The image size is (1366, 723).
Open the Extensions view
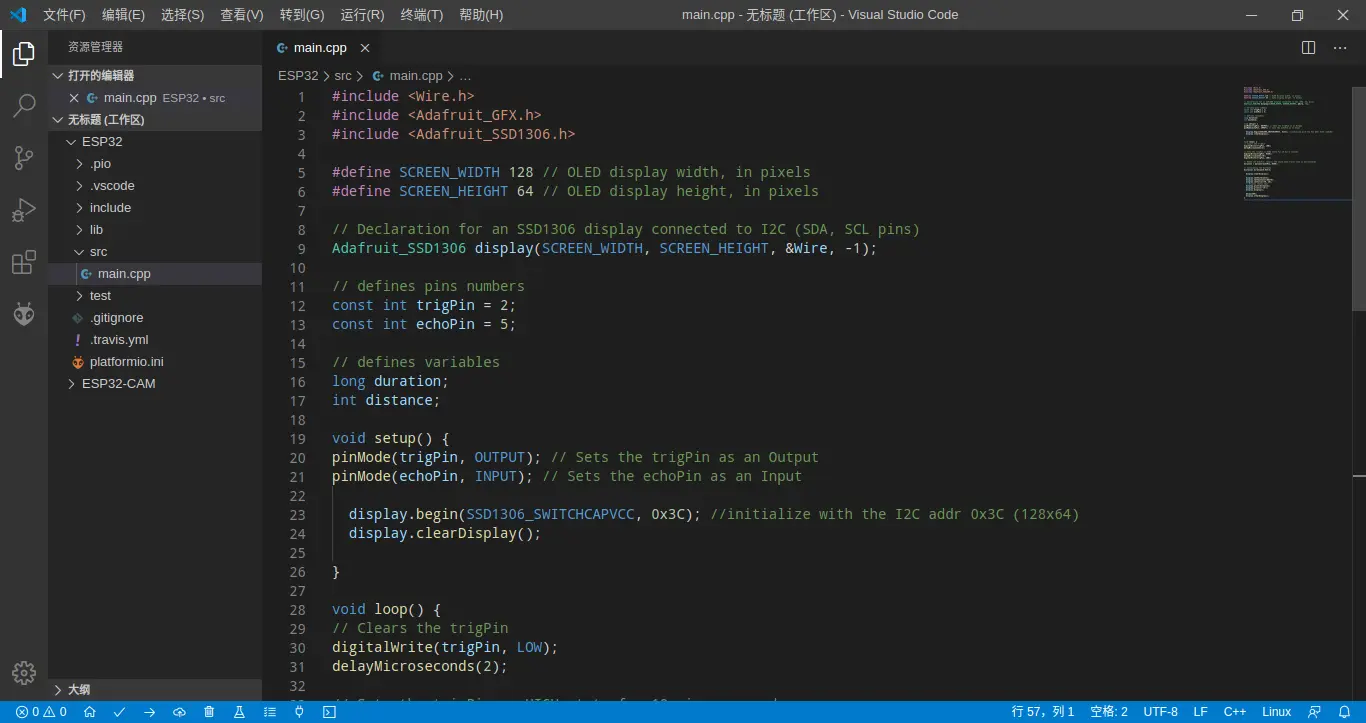tap(24, 263)
